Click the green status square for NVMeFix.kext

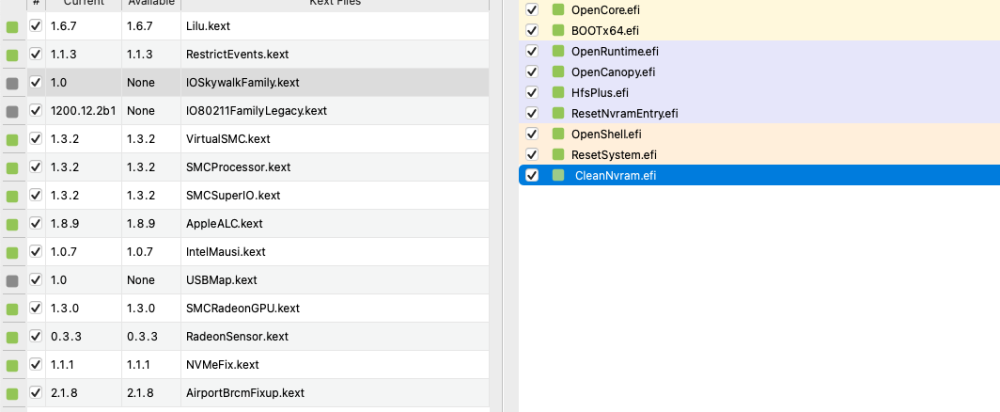(x=12, y=365)
